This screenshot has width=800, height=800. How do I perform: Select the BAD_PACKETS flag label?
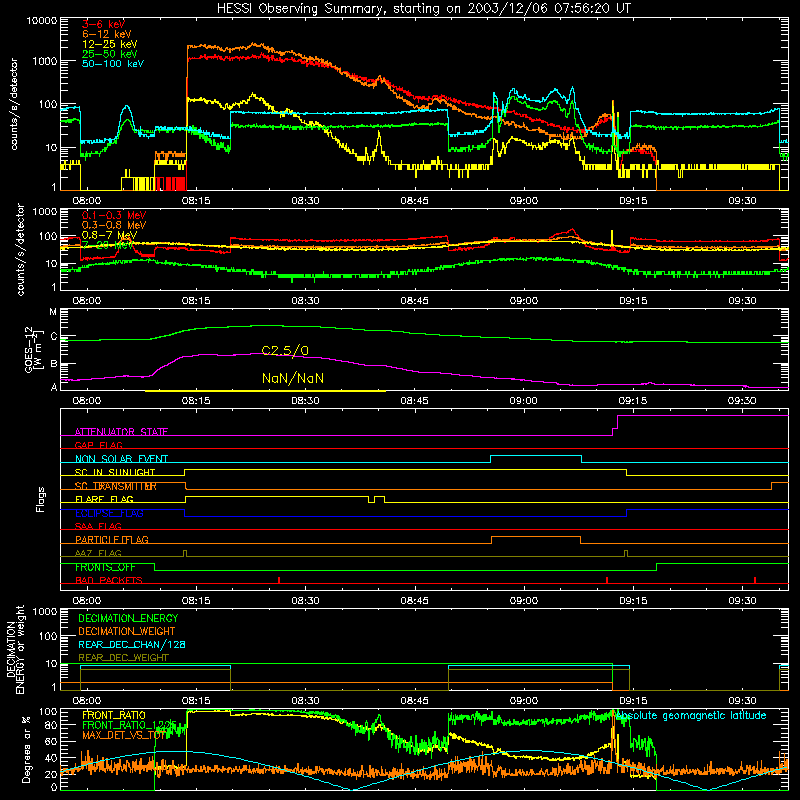pyautogui.click(x=109, y=580)
